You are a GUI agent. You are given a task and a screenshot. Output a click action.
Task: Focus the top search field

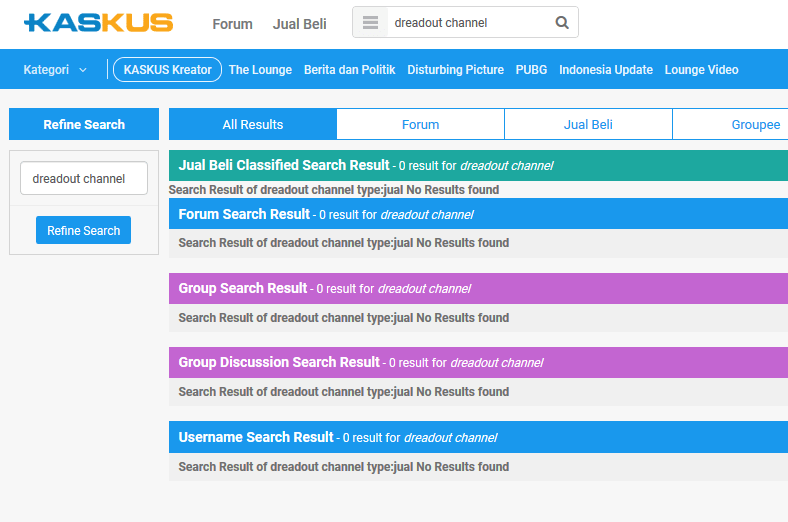(467, 23)
